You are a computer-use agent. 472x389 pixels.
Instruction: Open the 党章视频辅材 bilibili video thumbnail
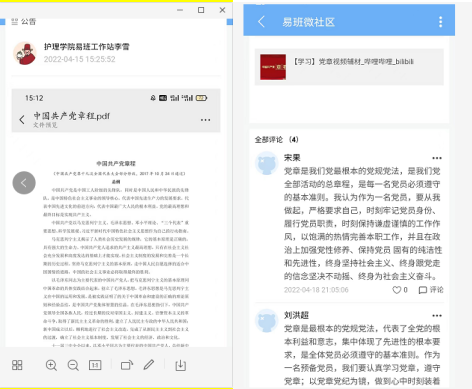273,67
